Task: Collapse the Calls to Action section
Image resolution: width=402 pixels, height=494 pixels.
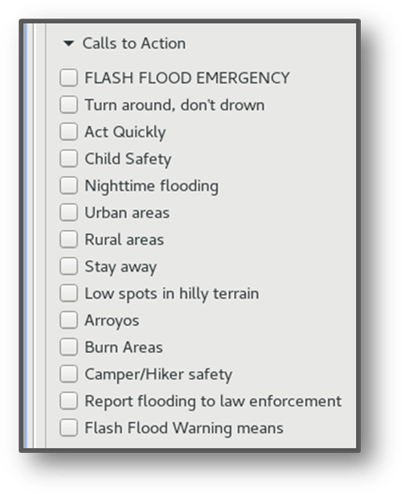Action: [69, 43]
